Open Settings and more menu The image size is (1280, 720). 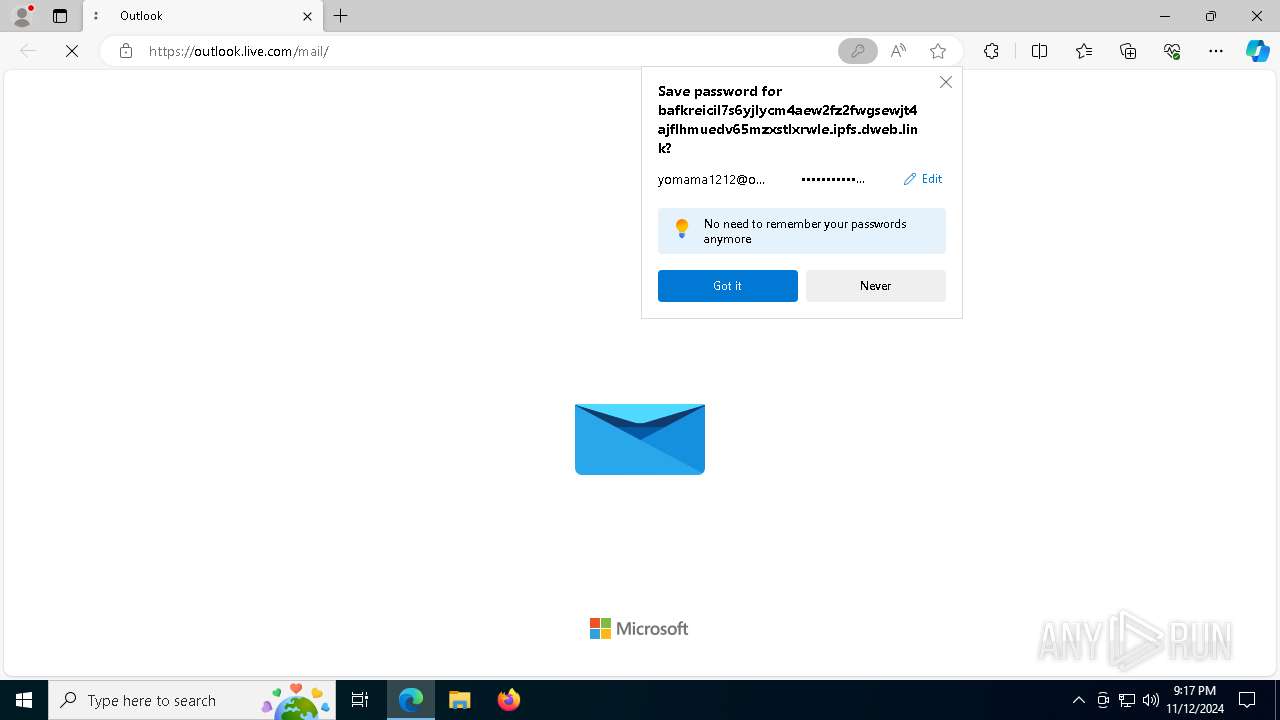(1216, 51)
